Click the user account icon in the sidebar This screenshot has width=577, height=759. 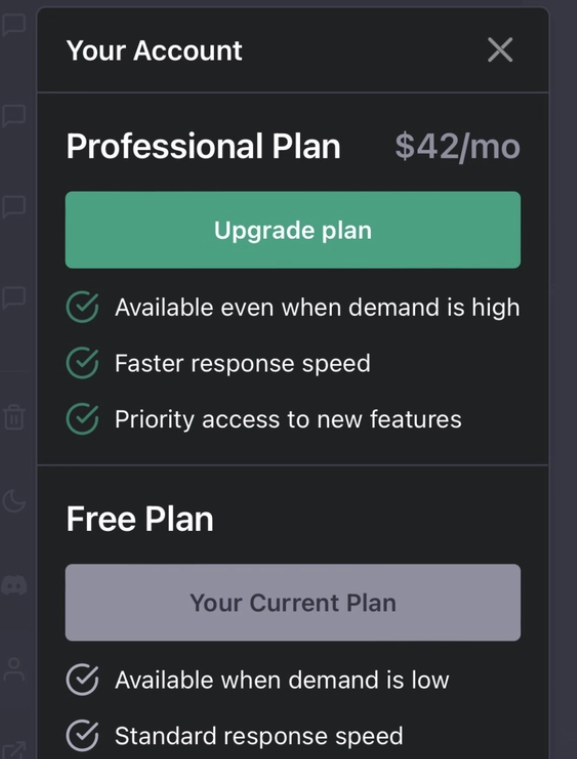(14, 669)
